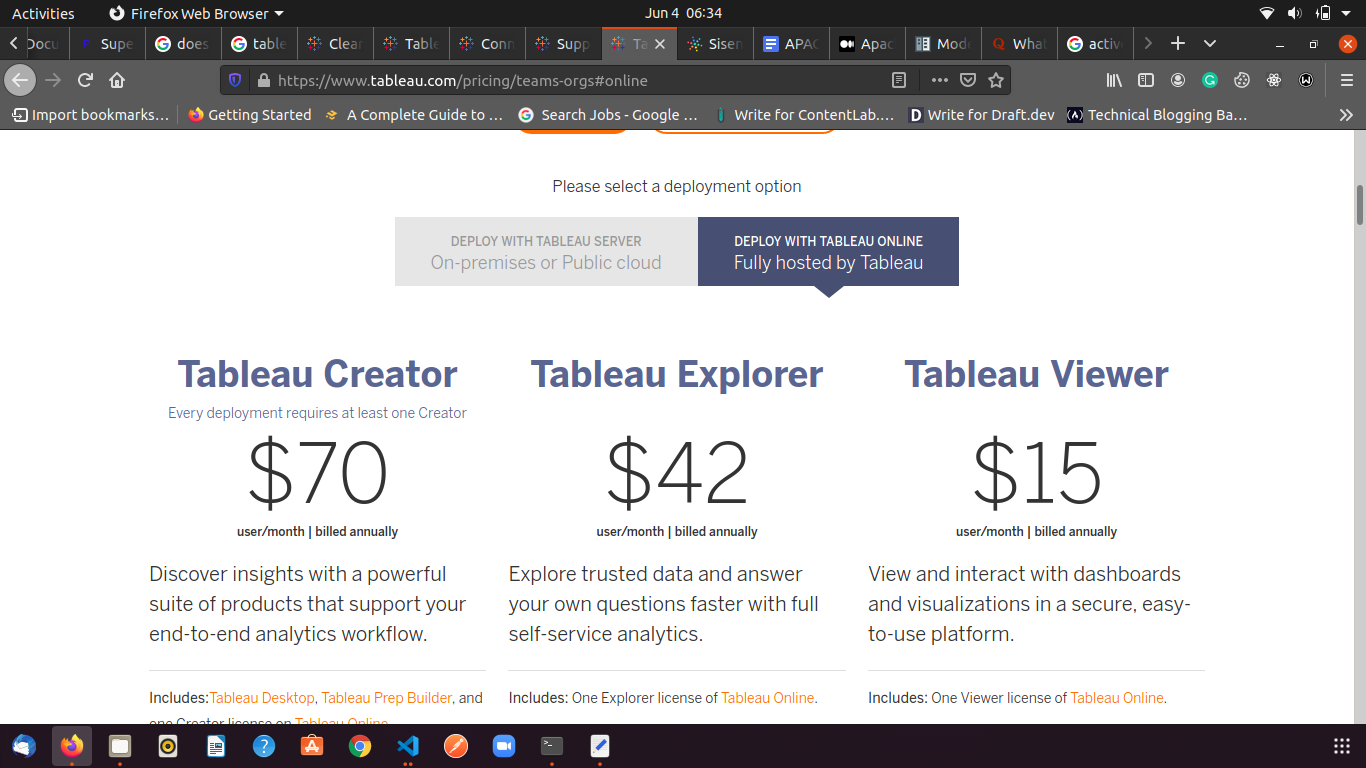
Task: Open Tableau Online link under Explorer
Action: [x=768, y=698]
